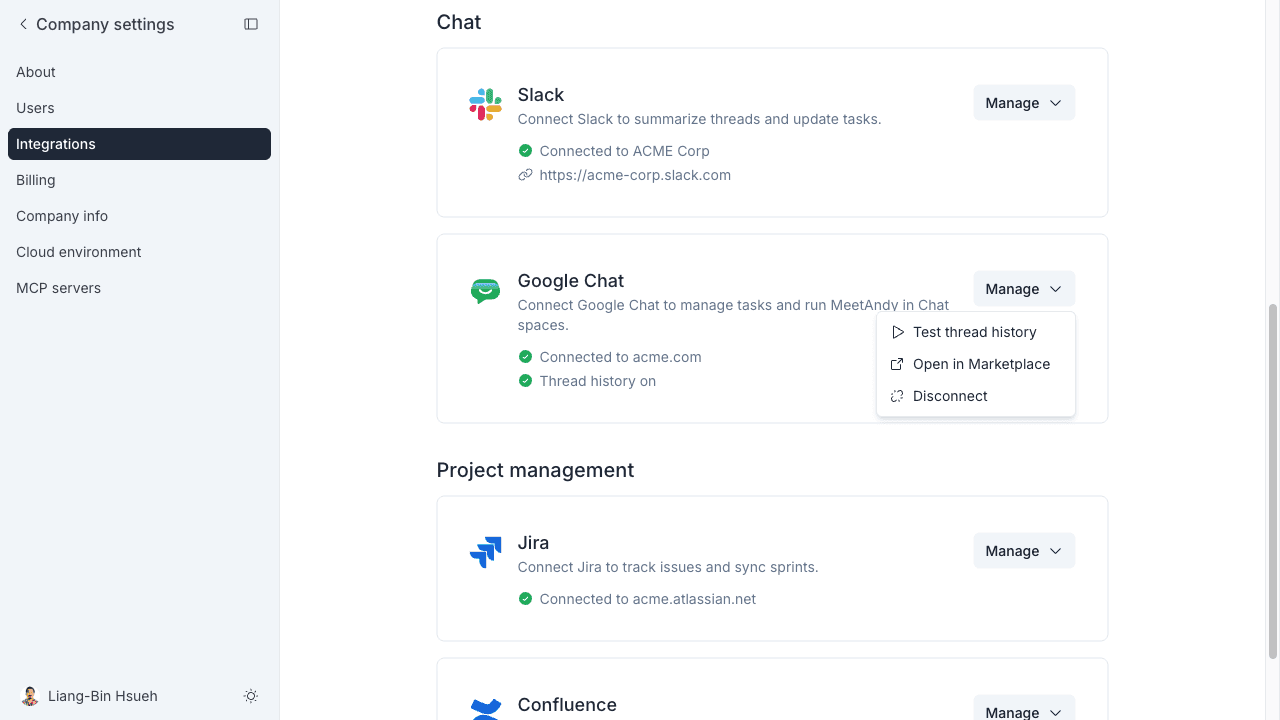The image size is (1280, 720).
Task: Select Test thread history menu item
Action: [x=976, y=332]
